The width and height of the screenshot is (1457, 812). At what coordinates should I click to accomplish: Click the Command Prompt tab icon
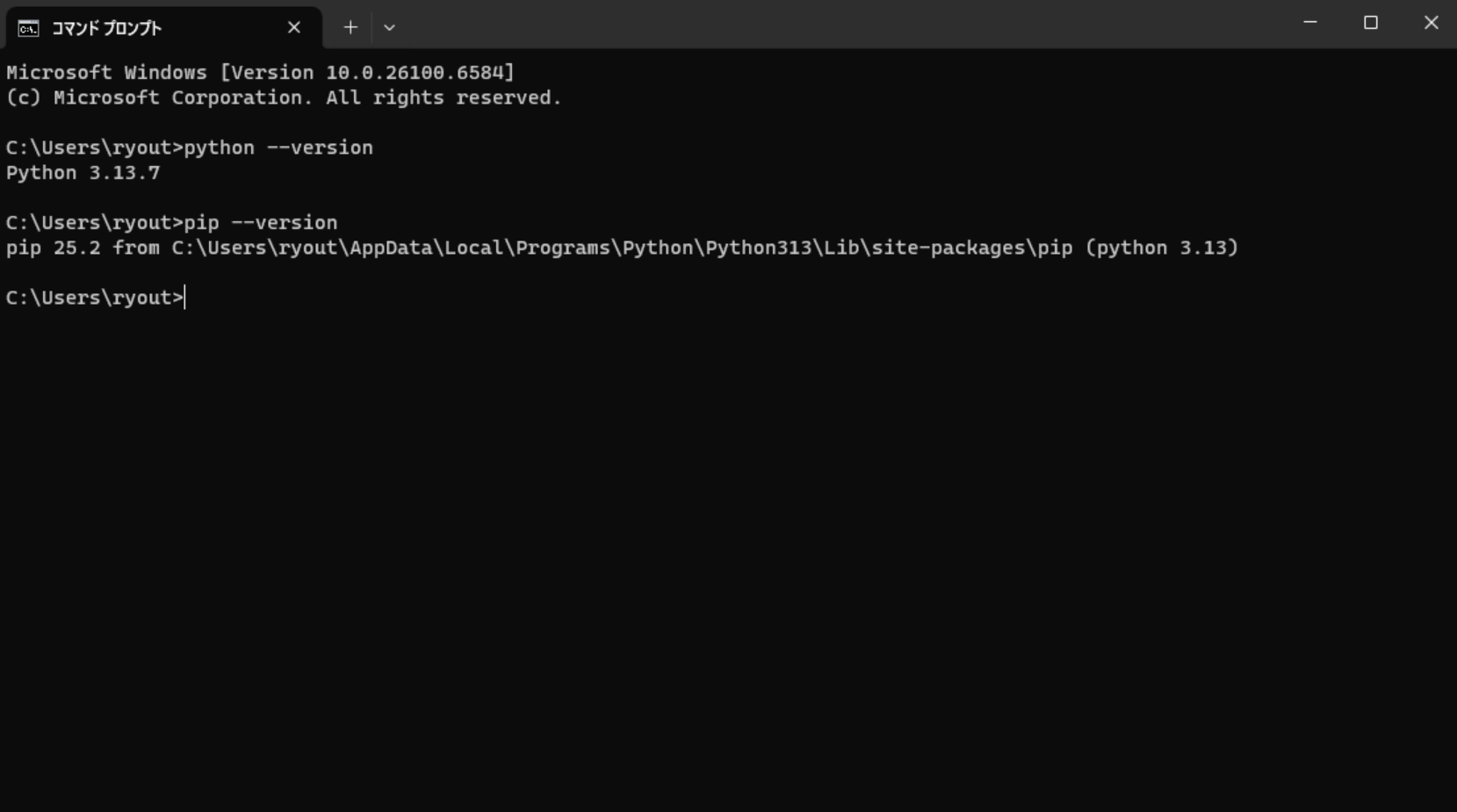click(x=28, y=28)
